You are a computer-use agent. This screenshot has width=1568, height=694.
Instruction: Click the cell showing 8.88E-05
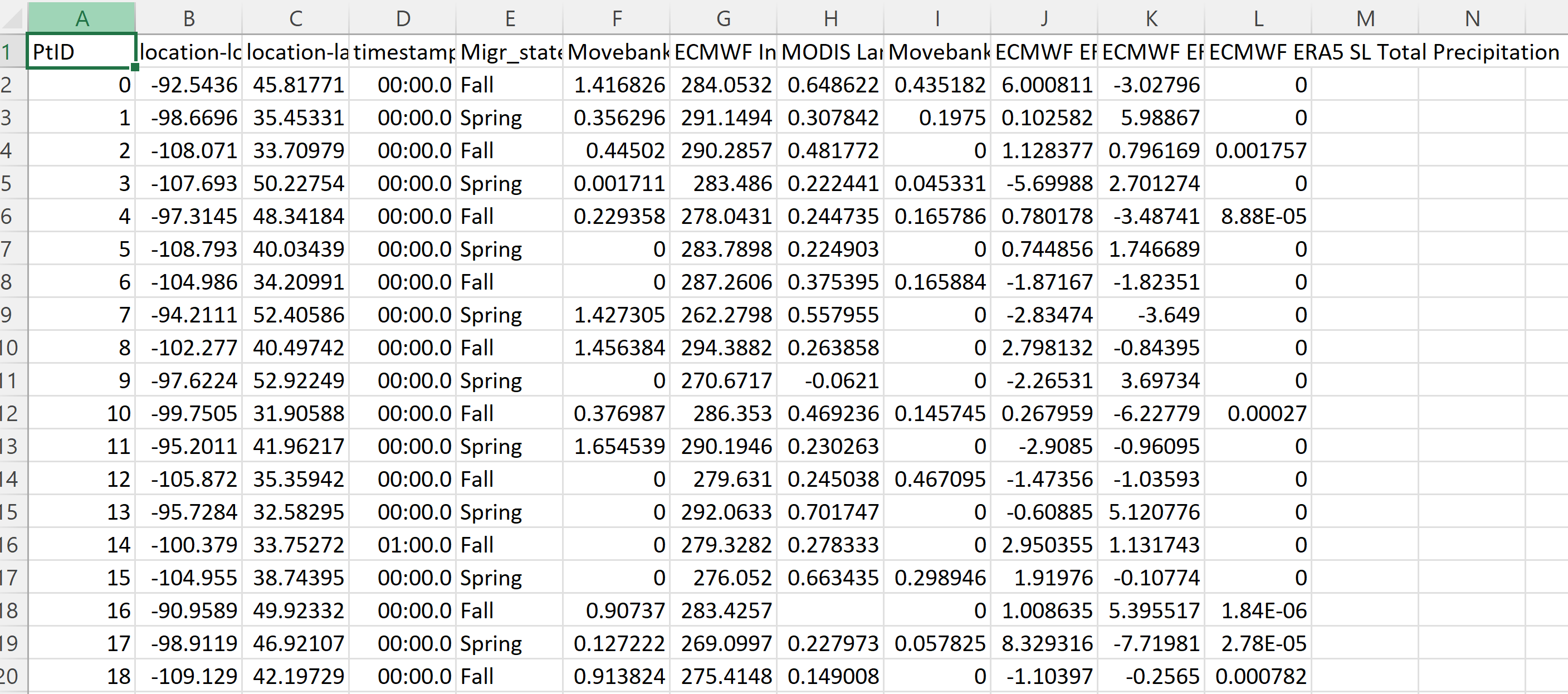pos(1258,216)
